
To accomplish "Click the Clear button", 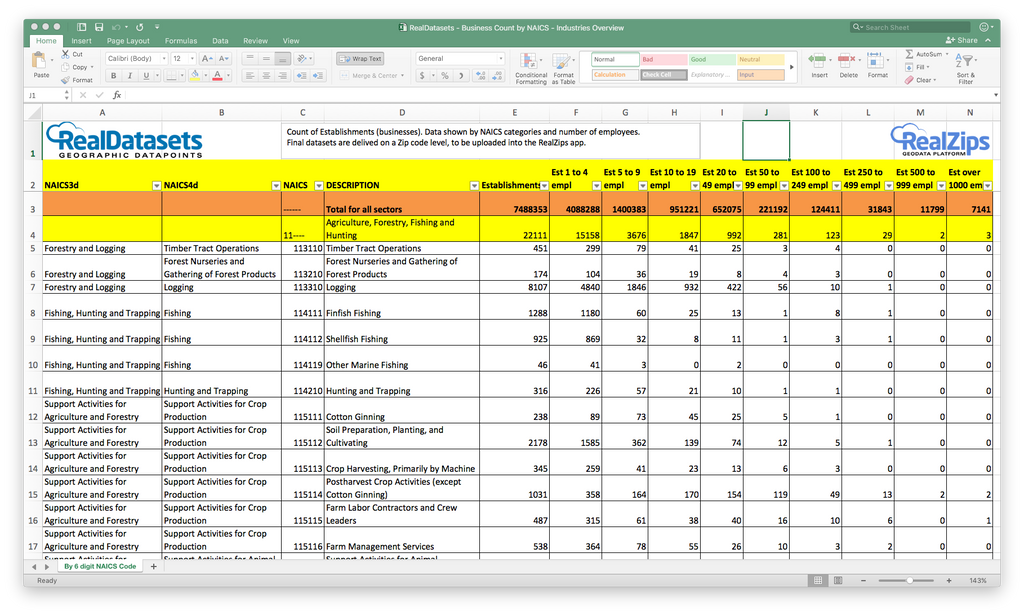I will (920, 80).
